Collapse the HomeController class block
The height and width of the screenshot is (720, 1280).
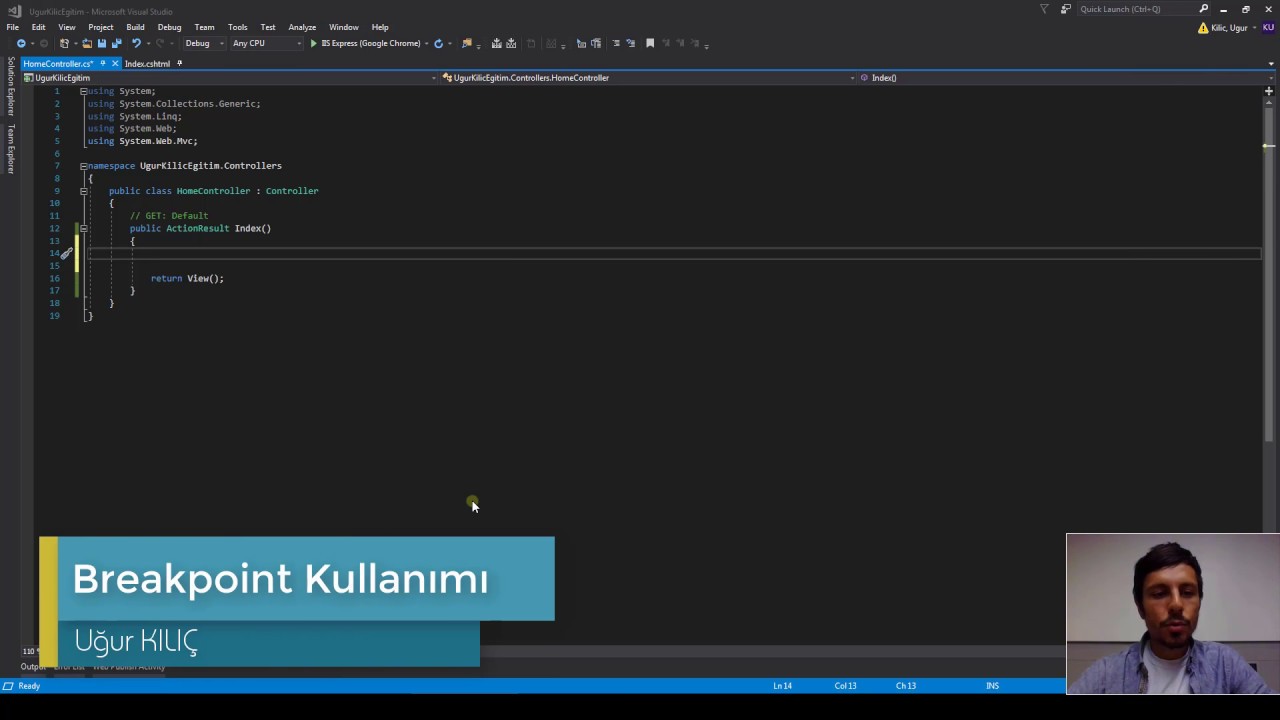click(84, 191)
